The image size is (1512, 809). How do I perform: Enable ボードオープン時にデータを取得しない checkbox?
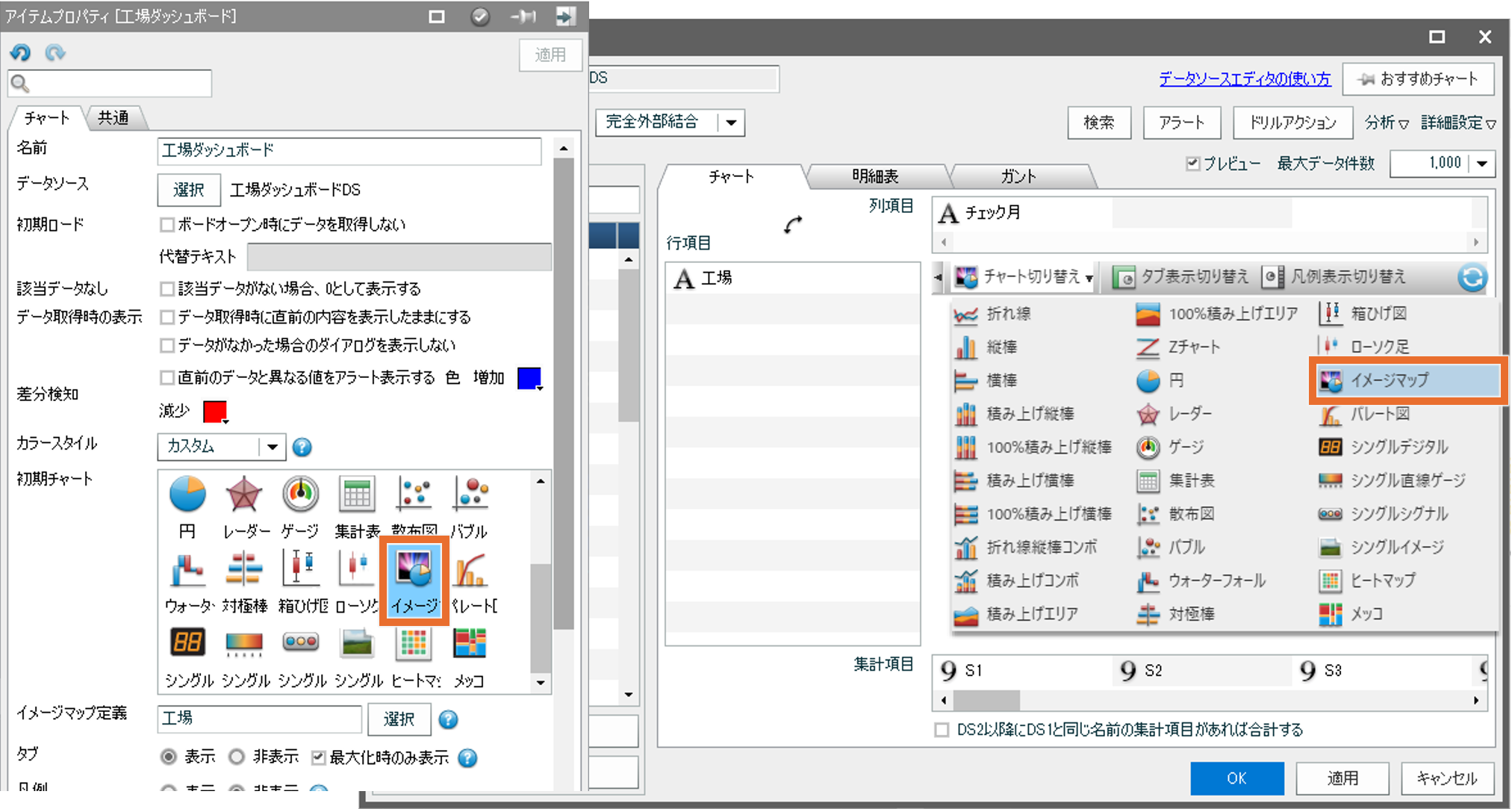[168, 224]
